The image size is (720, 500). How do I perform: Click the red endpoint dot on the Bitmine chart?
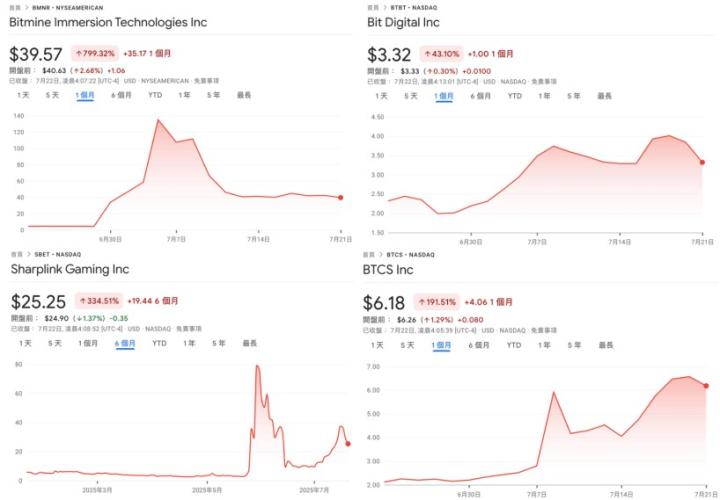pyautogui.click(x=340, y=197)
